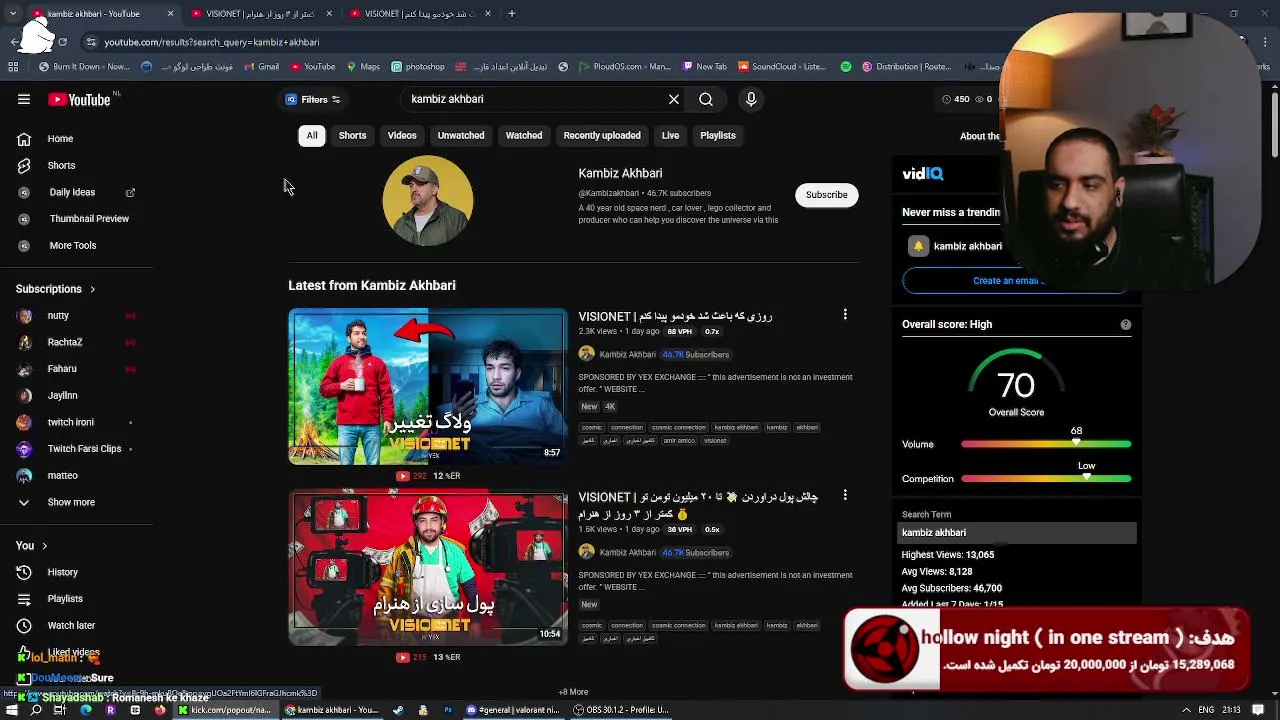
Task: Open SoundCloud bookmark
Action: [782, 67]
